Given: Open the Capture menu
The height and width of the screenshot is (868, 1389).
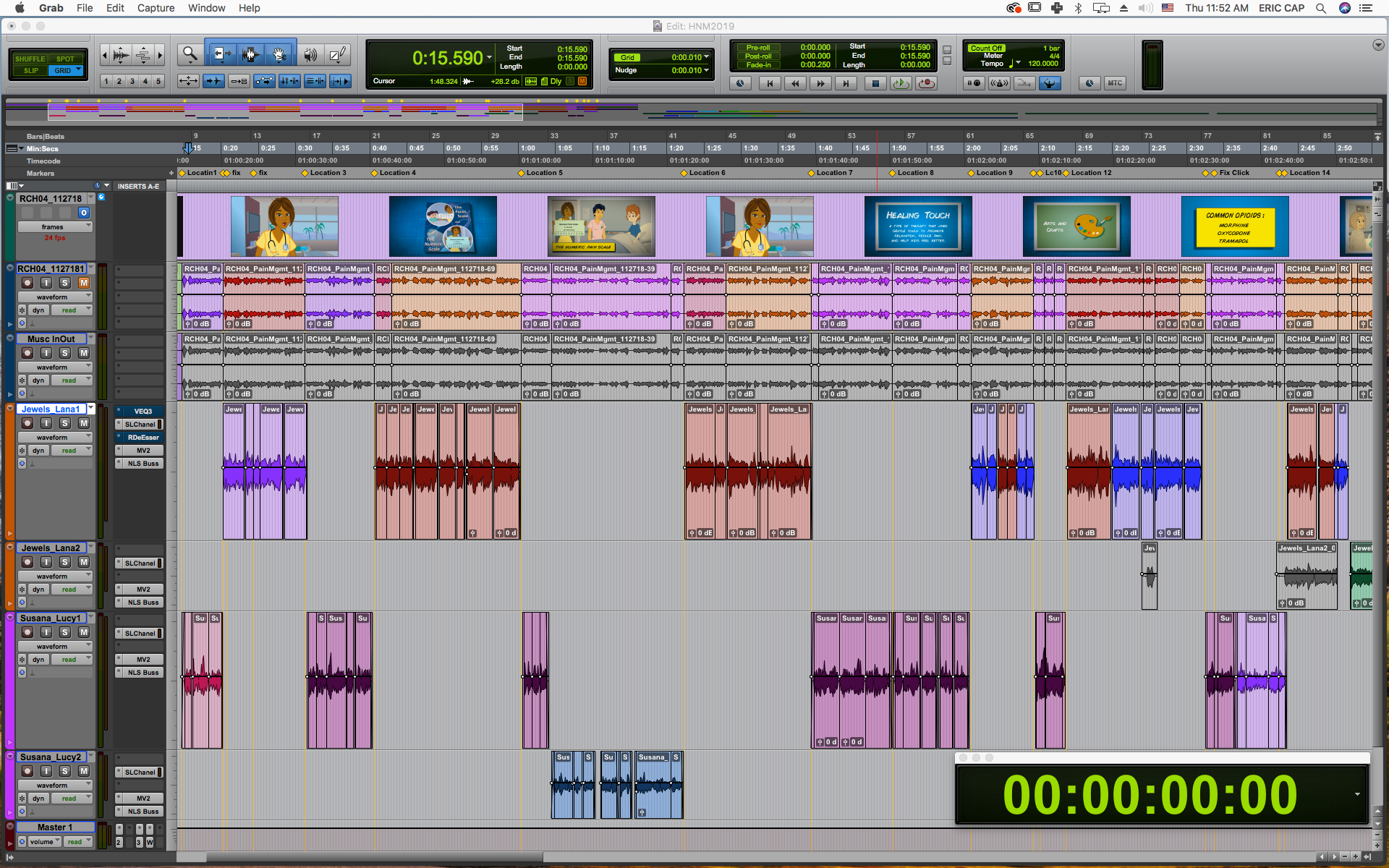Looking at the screenshot, I should pyautogui.click(x=156, y=8).
